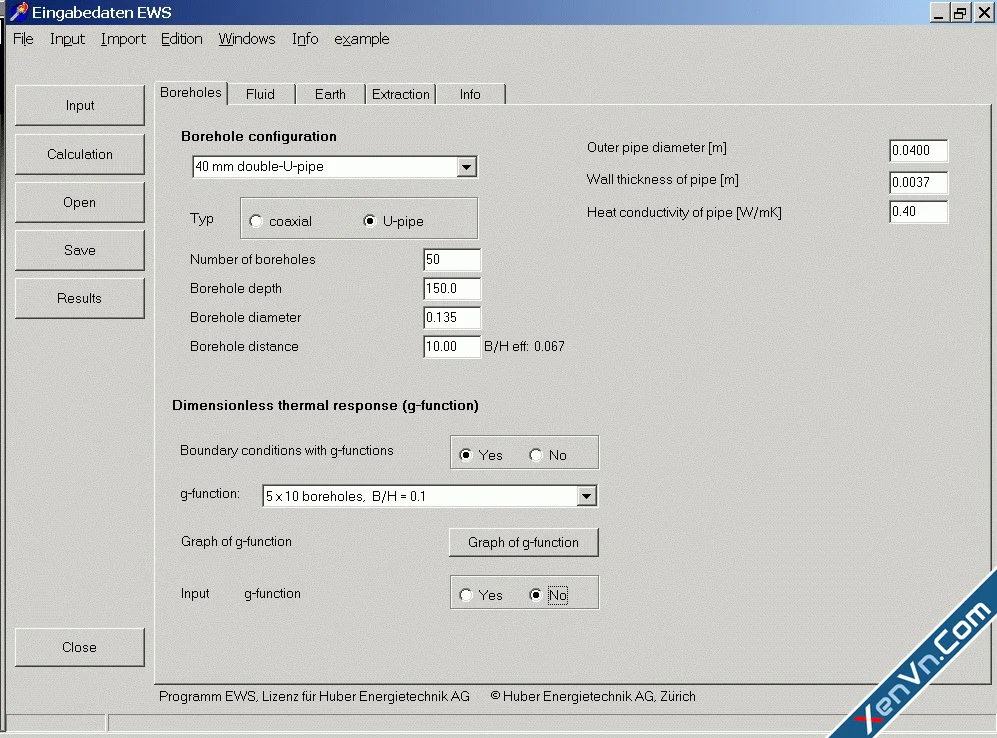
Task: Click the Typ label
Action: pyautogui.click(x=202, y=219)
